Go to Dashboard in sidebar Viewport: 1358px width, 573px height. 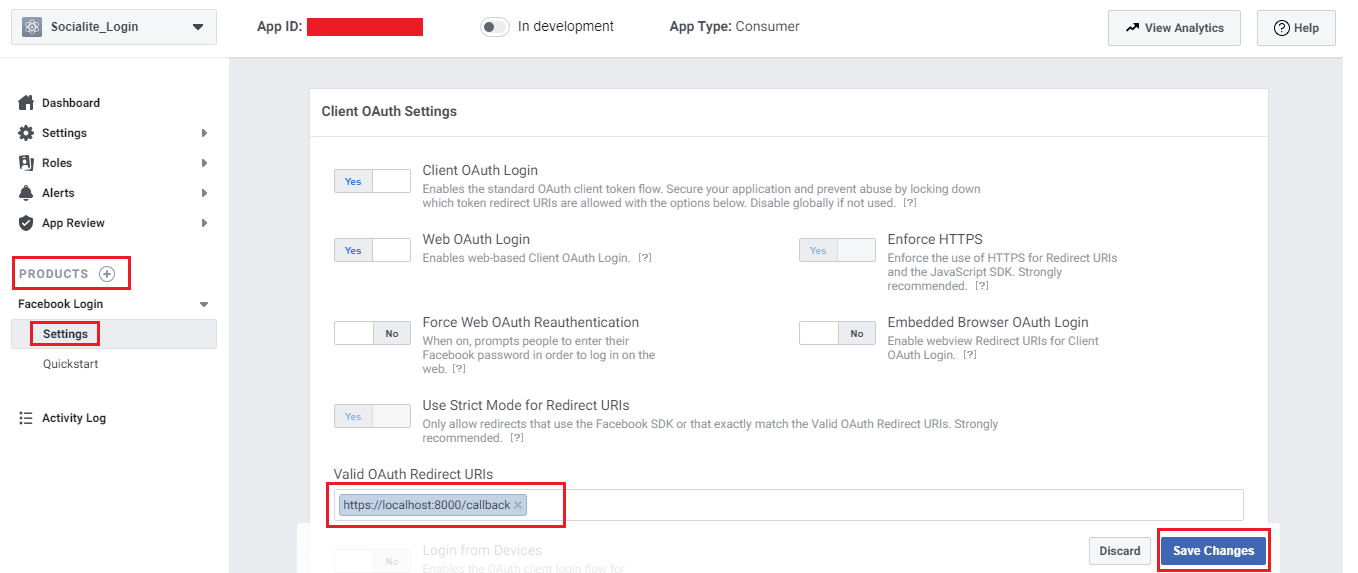(71, 103)
